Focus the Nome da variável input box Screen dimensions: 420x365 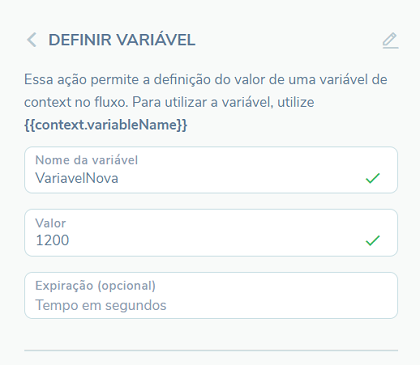(211, 170)
